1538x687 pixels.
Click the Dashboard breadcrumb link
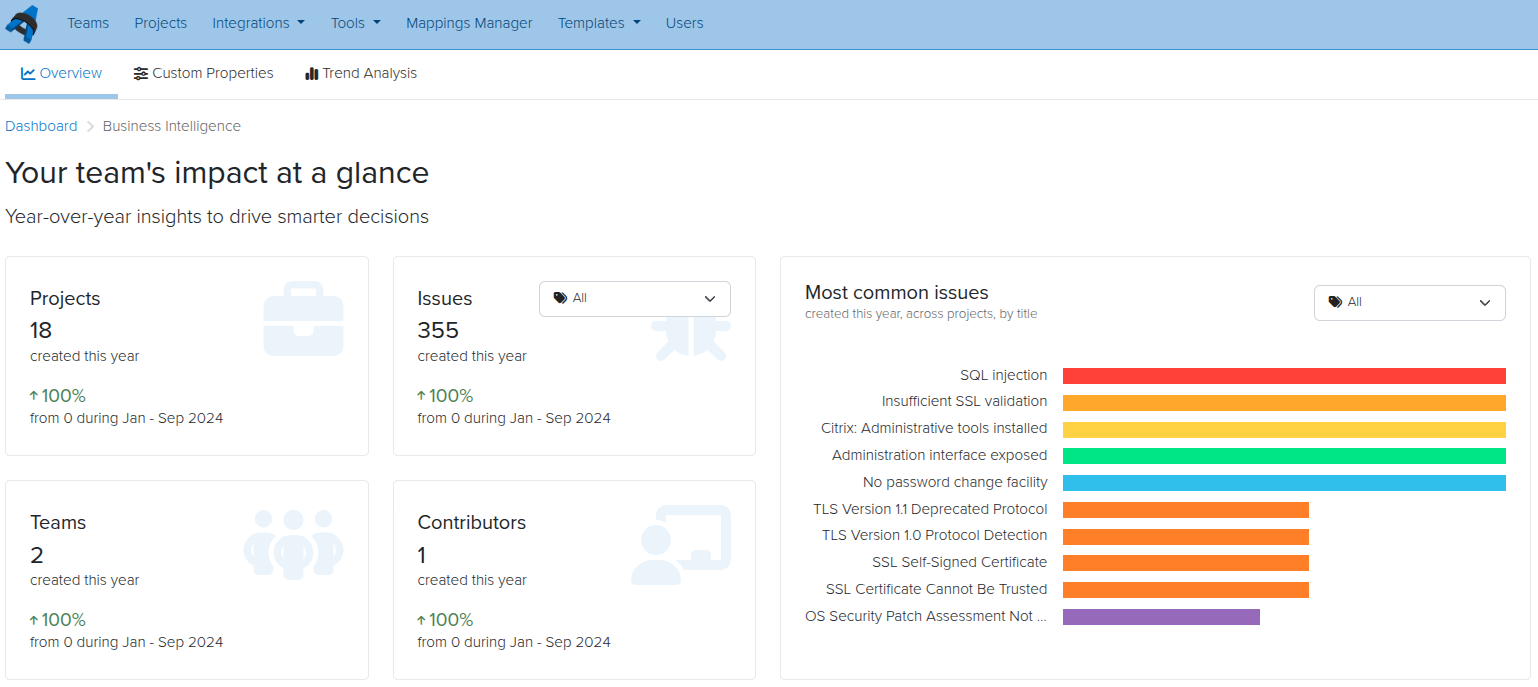41,126
